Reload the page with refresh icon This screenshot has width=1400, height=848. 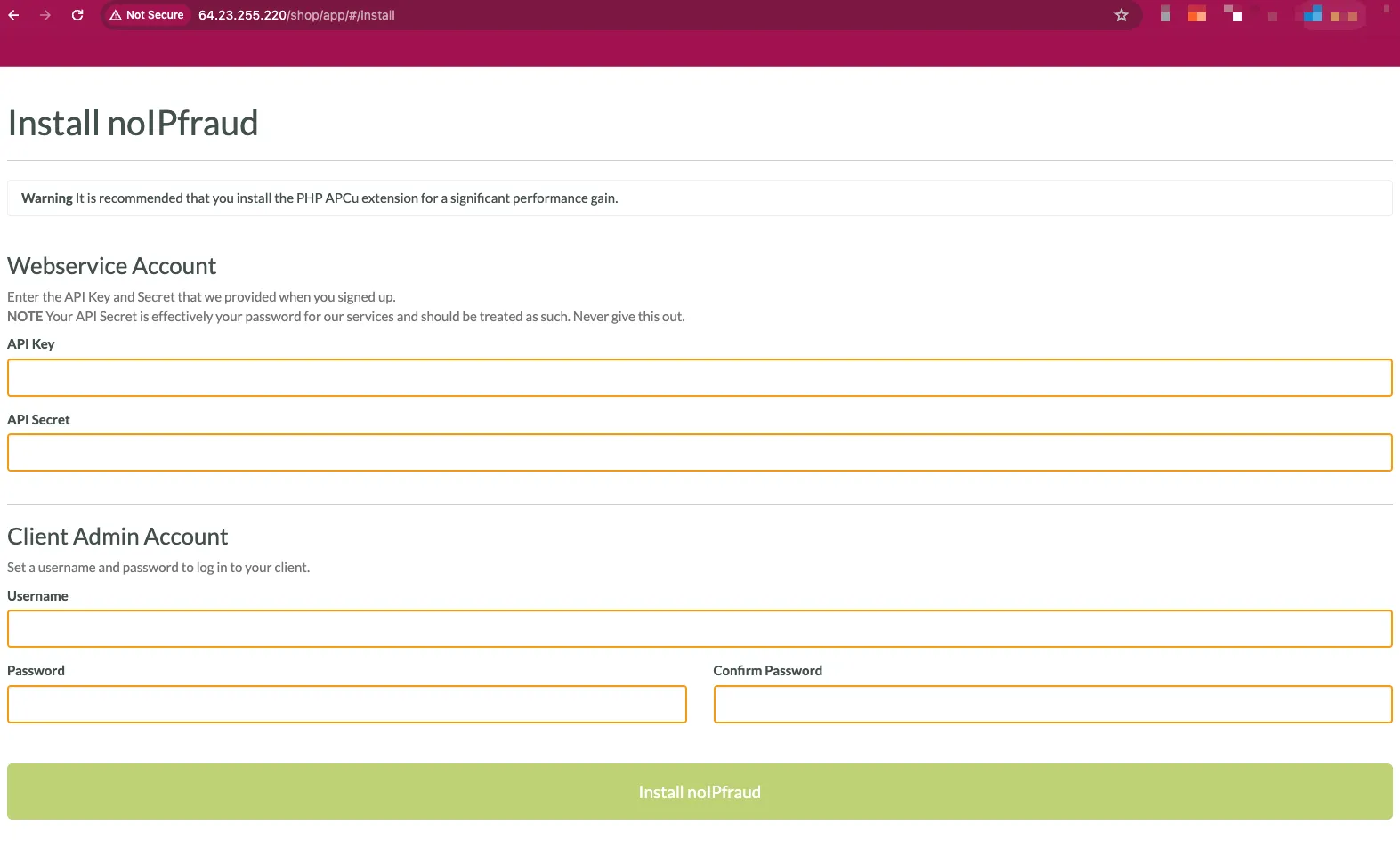tap(77, 15)
